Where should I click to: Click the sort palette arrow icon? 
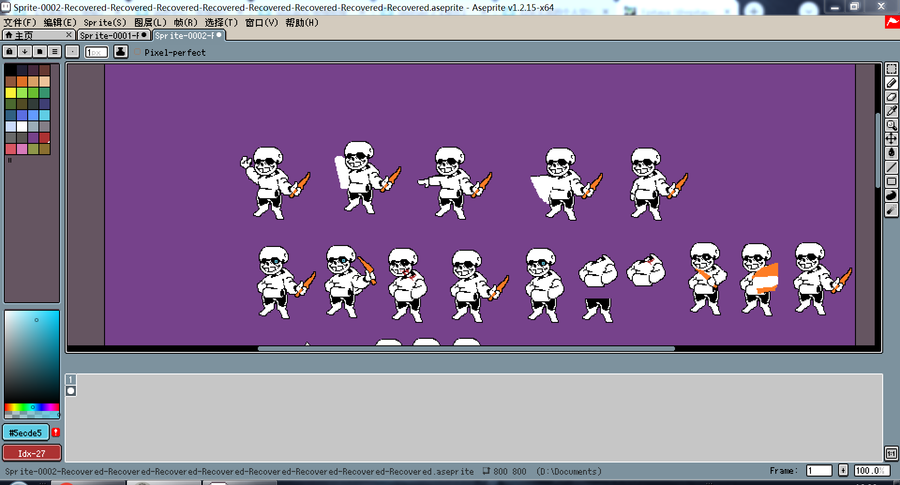(x=25, y=52)
